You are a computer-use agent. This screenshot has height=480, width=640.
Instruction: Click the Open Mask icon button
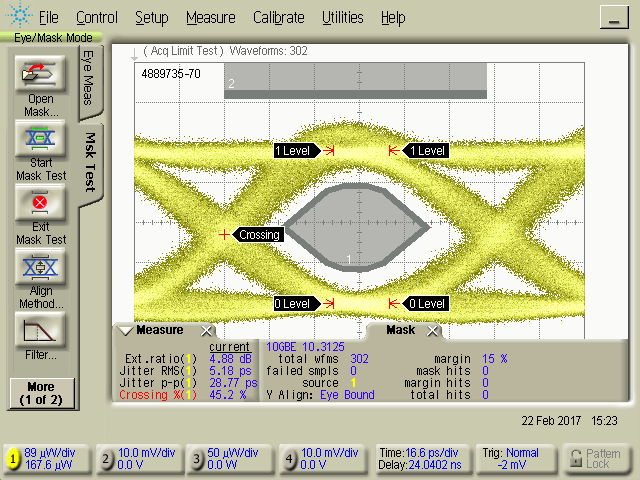[x=40, y=74]
